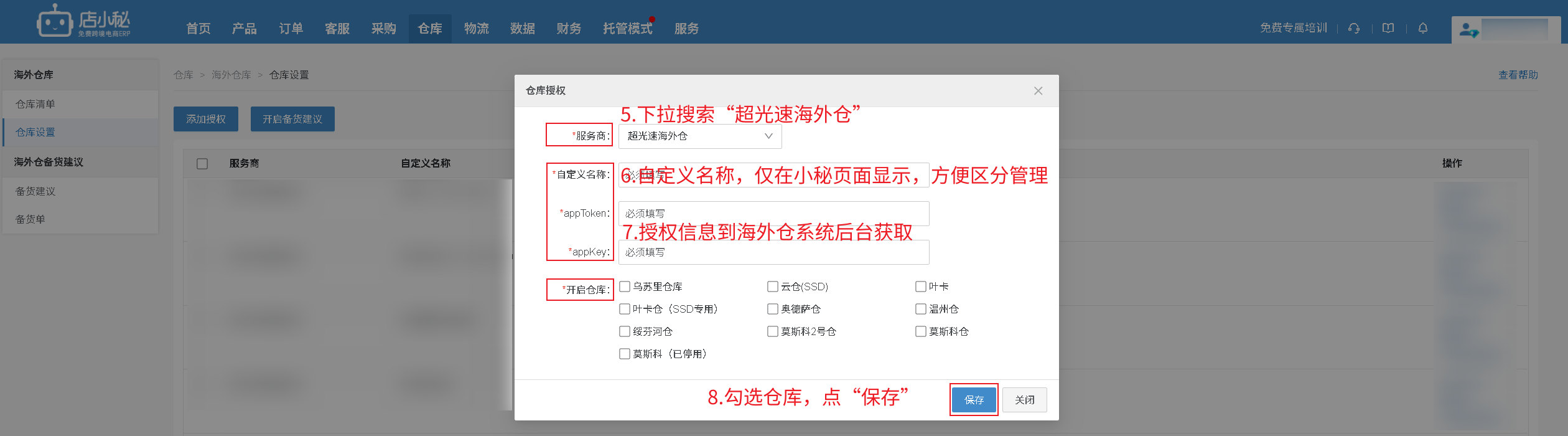The image size is (1568, 436).
Task: Open the 服务商 dropdown
Action: pyautogui.click(x=700, y=136)
